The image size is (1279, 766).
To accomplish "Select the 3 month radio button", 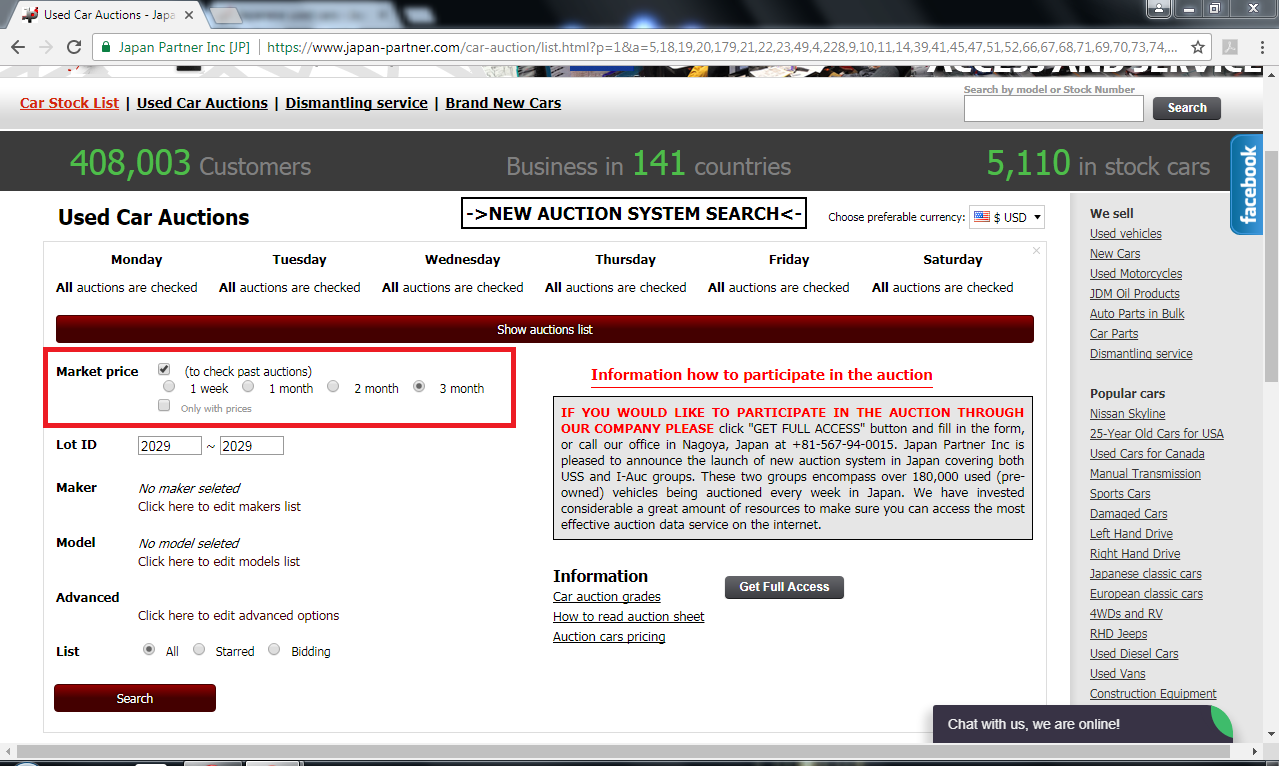I will [x=419, y=386].
